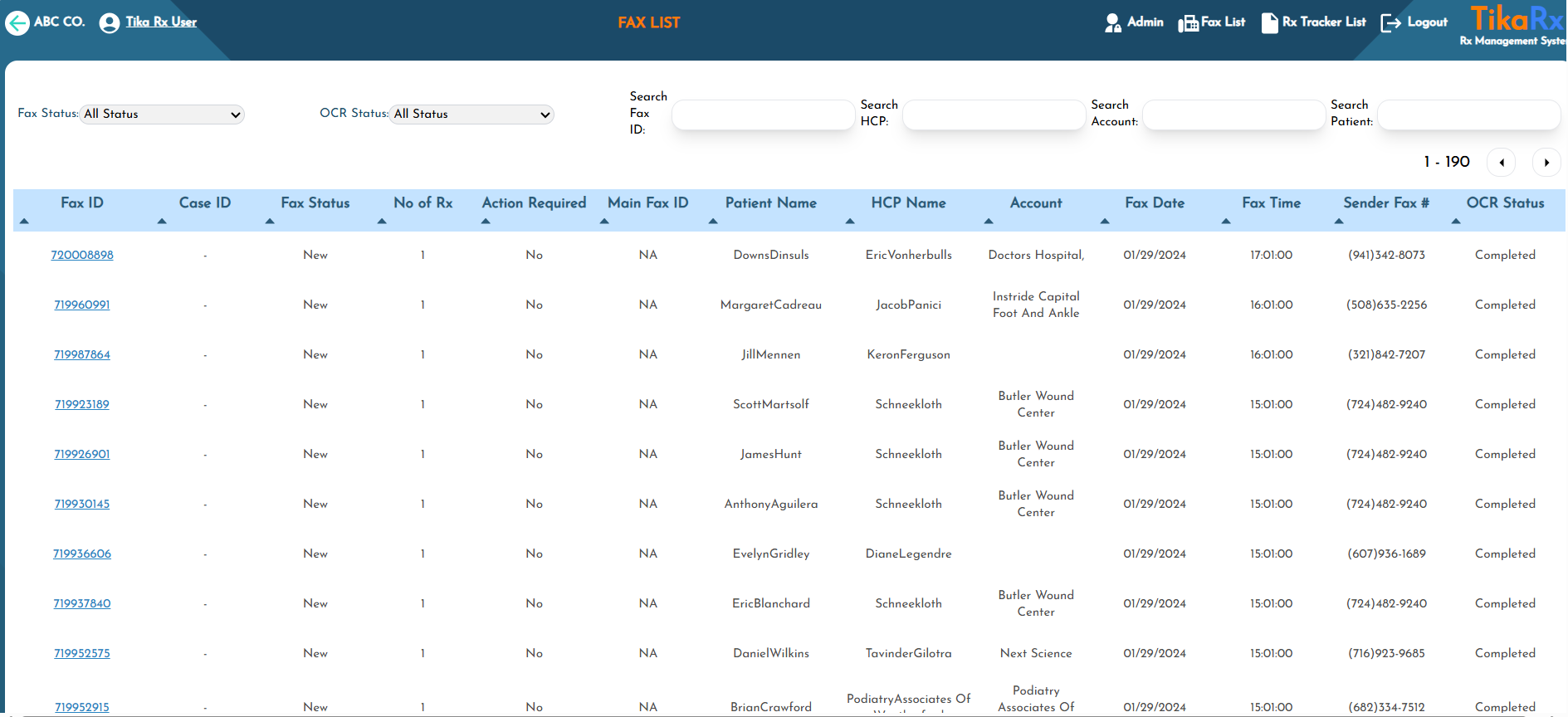The image size is (1568, 717).
Task: Click patient name AnthonyAguilera
Action: 771,504
